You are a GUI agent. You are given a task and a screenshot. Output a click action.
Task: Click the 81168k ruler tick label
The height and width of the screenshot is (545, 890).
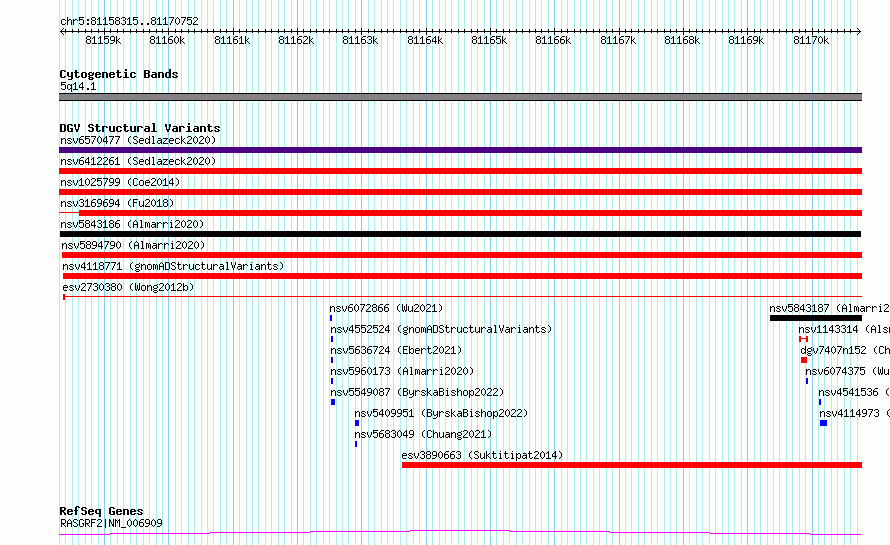tap(682, 40)
